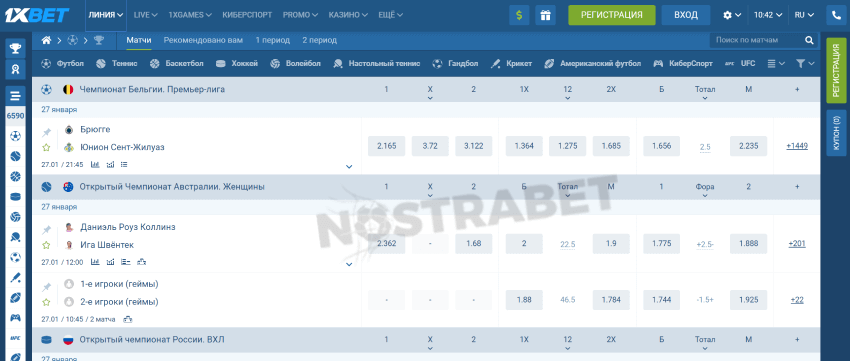Open the ЛИНИЯ menu
Screen dimensions: 850x361
tap(105, 15)
